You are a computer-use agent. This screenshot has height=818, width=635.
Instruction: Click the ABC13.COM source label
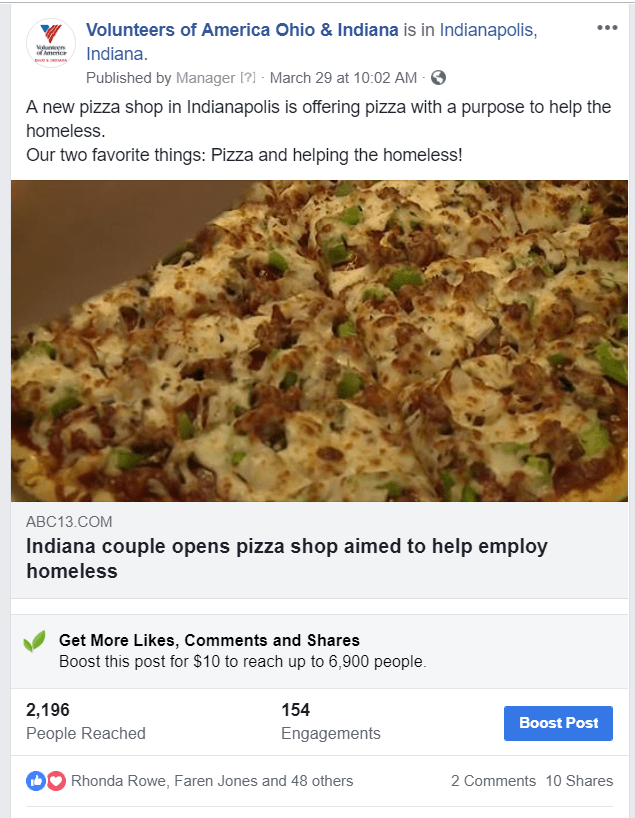(69, 522)
